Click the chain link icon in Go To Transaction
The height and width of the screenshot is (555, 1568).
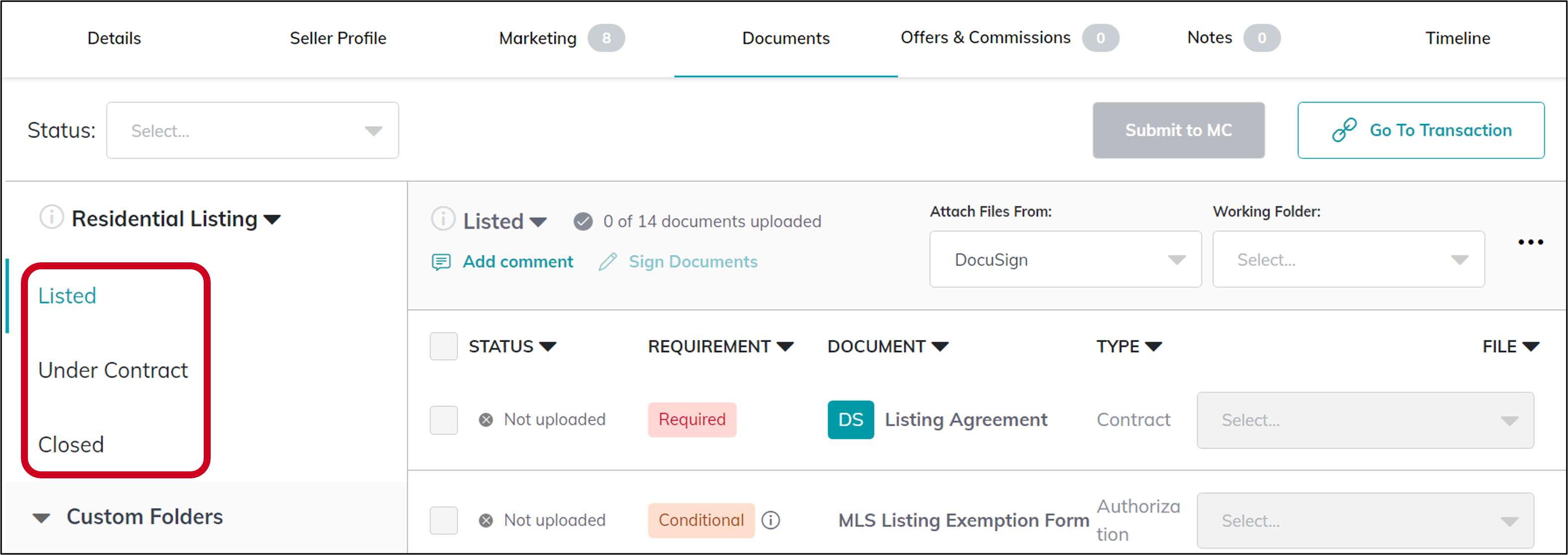[1344, 130]
